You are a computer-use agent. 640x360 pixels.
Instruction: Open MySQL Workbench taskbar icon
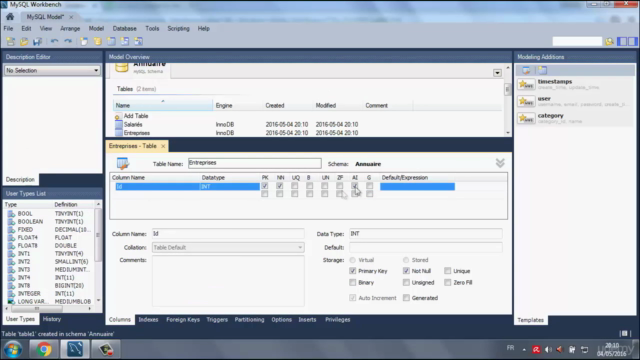(75, 349)
